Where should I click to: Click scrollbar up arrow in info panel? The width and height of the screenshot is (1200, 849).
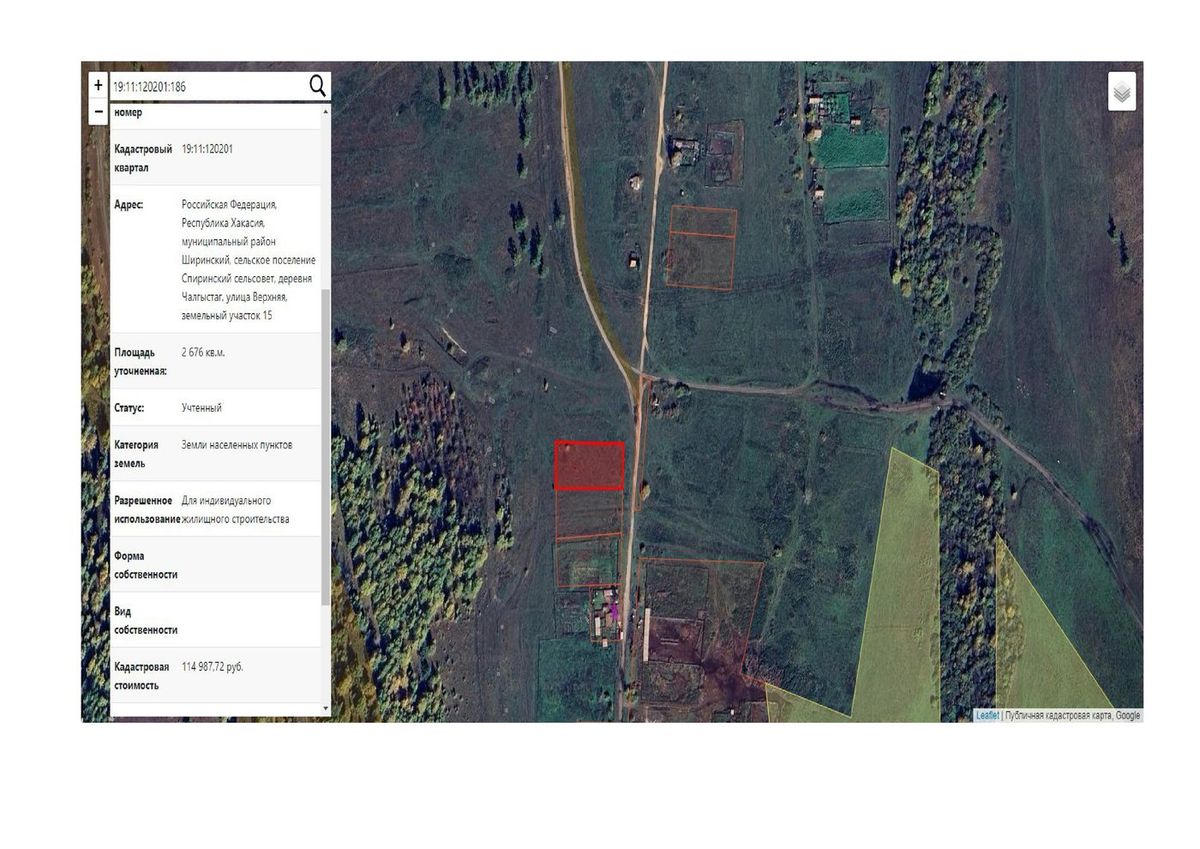coord(325,112)
